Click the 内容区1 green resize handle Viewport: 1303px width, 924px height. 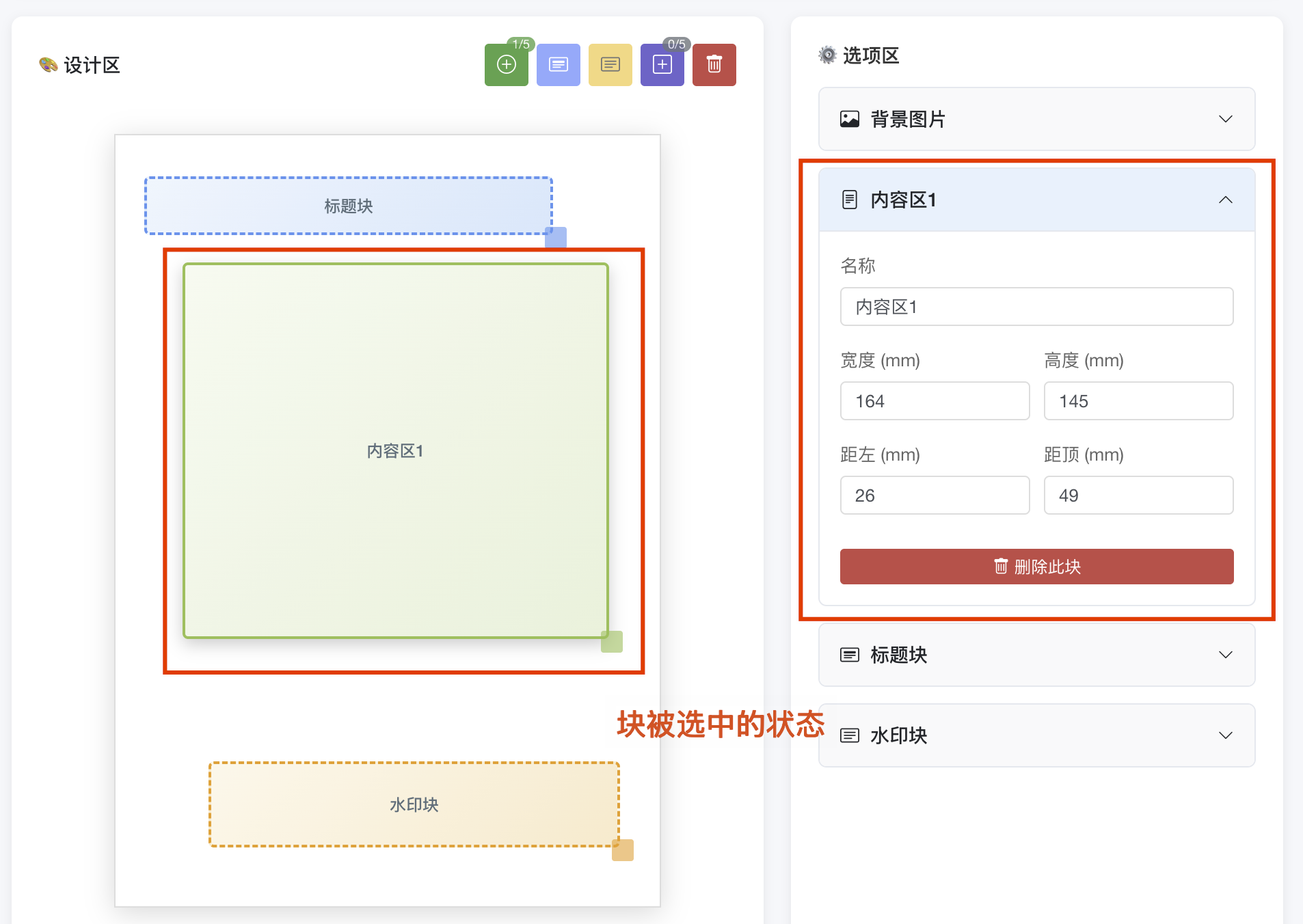coord(612,642)
